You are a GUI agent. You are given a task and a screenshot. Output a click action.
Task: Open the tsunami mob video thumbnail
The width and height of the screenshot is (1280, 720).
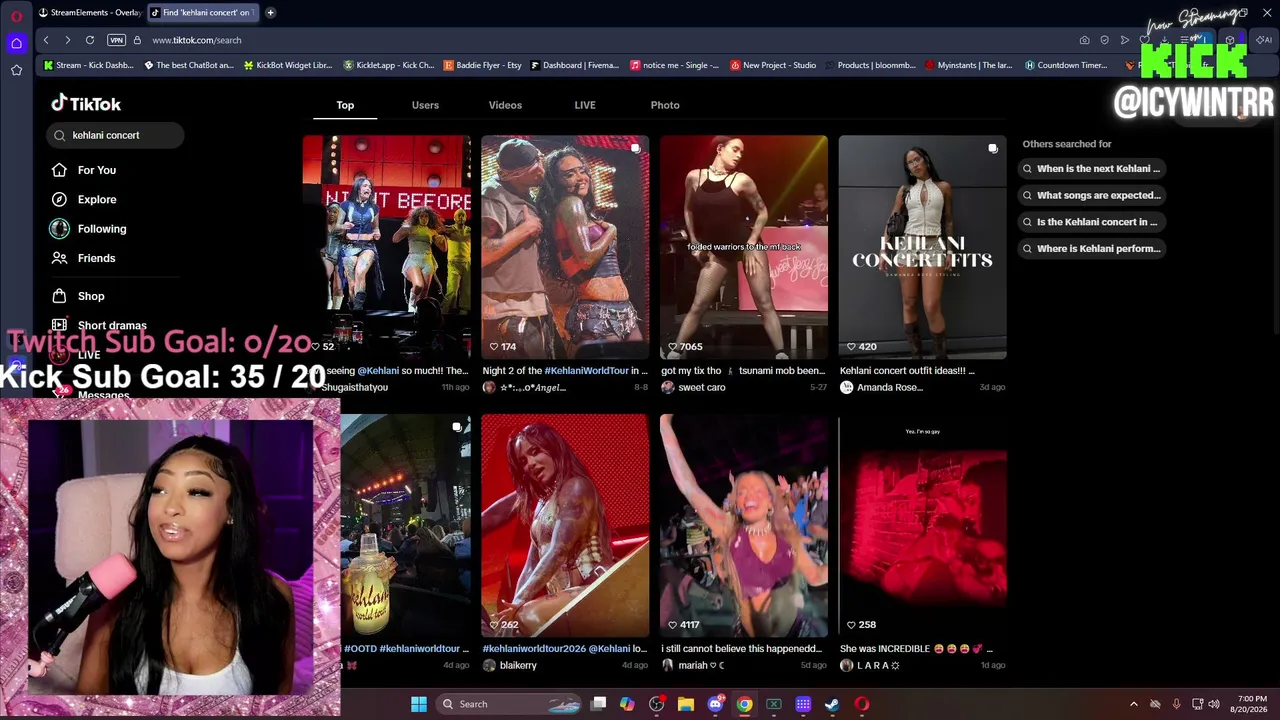coord(744,247)
